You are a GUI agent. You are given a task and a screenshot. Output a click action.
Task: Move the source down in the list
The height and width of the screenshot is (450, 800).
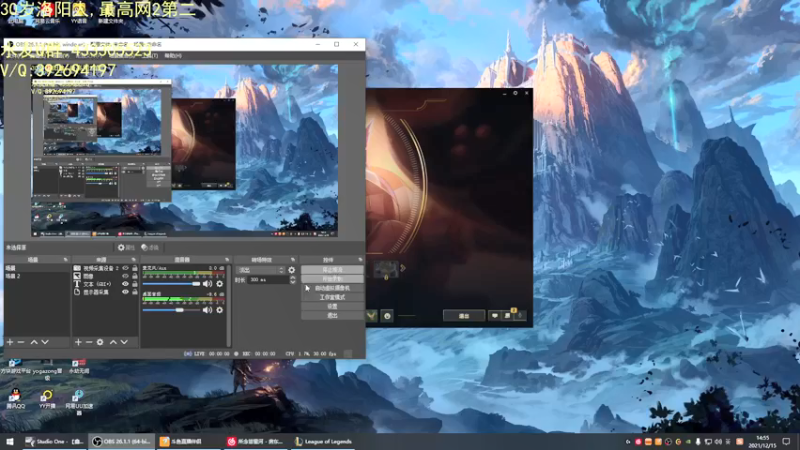coord(124,342)
